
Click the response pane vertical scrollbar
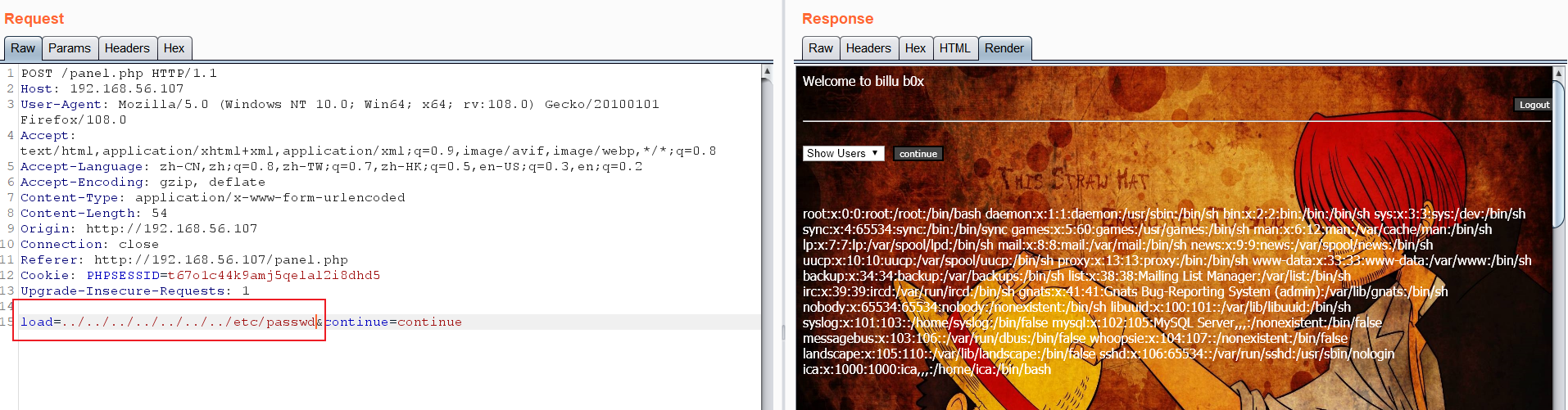[x=1559, y=246]
